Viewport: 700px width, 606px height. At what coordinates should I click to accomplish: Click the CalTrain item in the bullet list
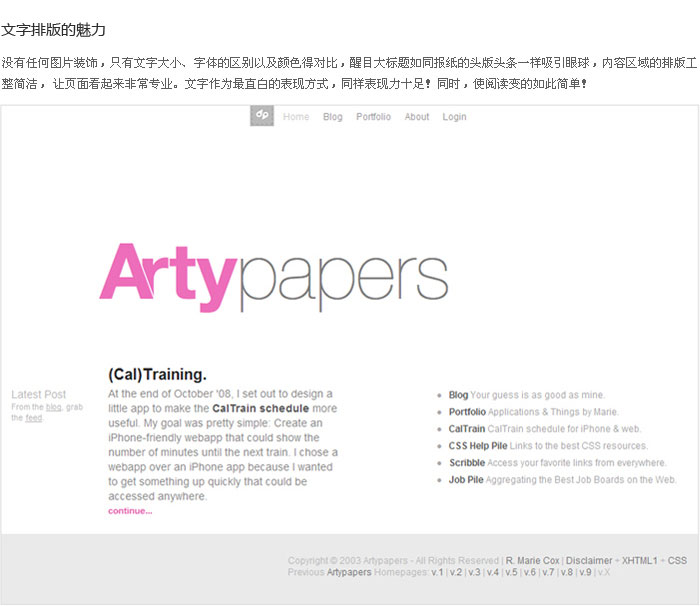tap(467, 429)
